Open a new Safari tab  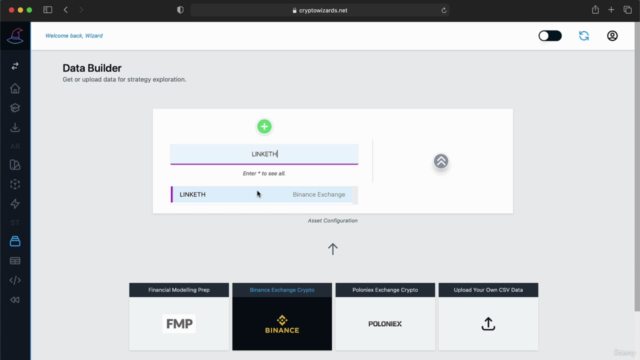611,10
